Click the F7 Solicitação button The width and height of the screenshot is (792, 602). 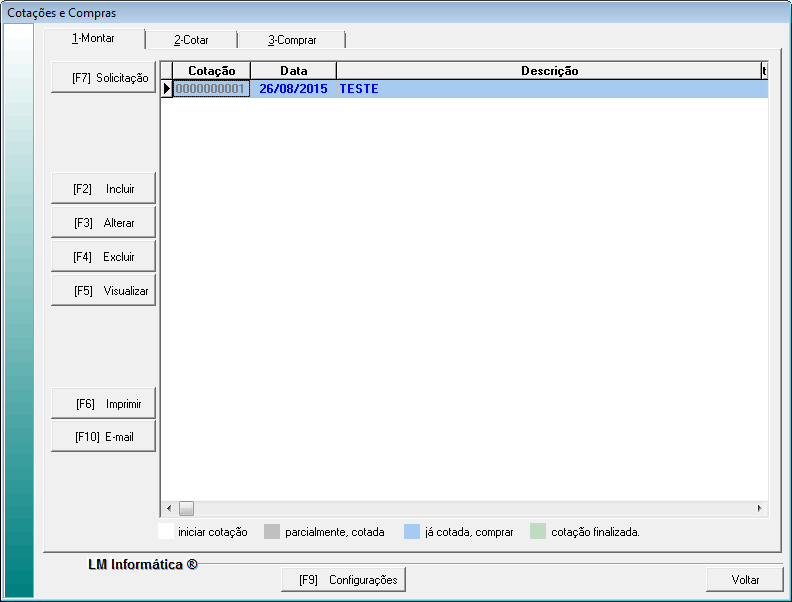pos(103,77)
